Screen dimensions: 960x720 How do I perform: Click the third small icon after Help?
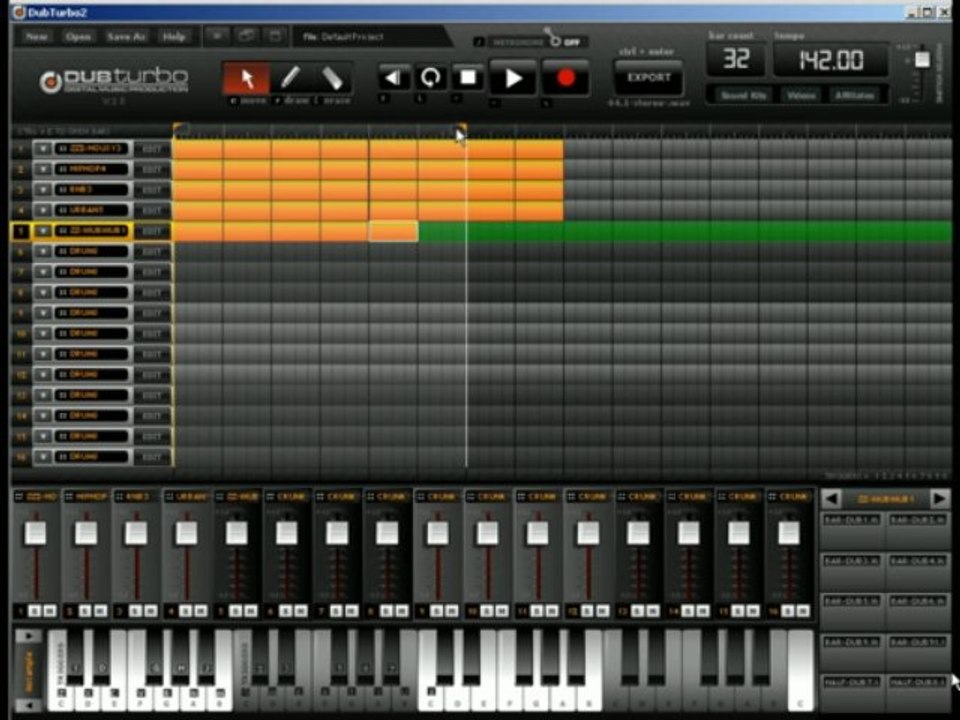tap(276, 37)
